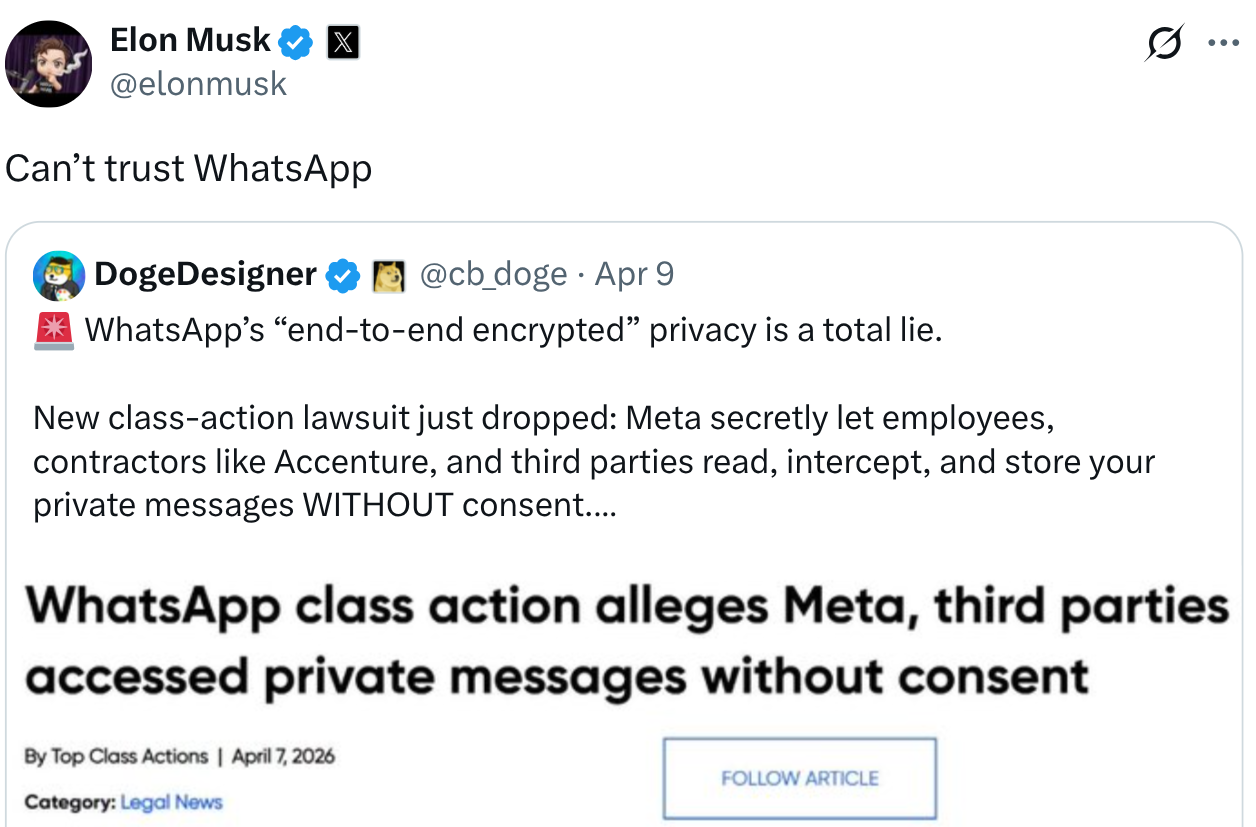The height and width of the screenshot is (827, 1256).
Task: Open the three-dot more options menu
Action: (1223, 44)
